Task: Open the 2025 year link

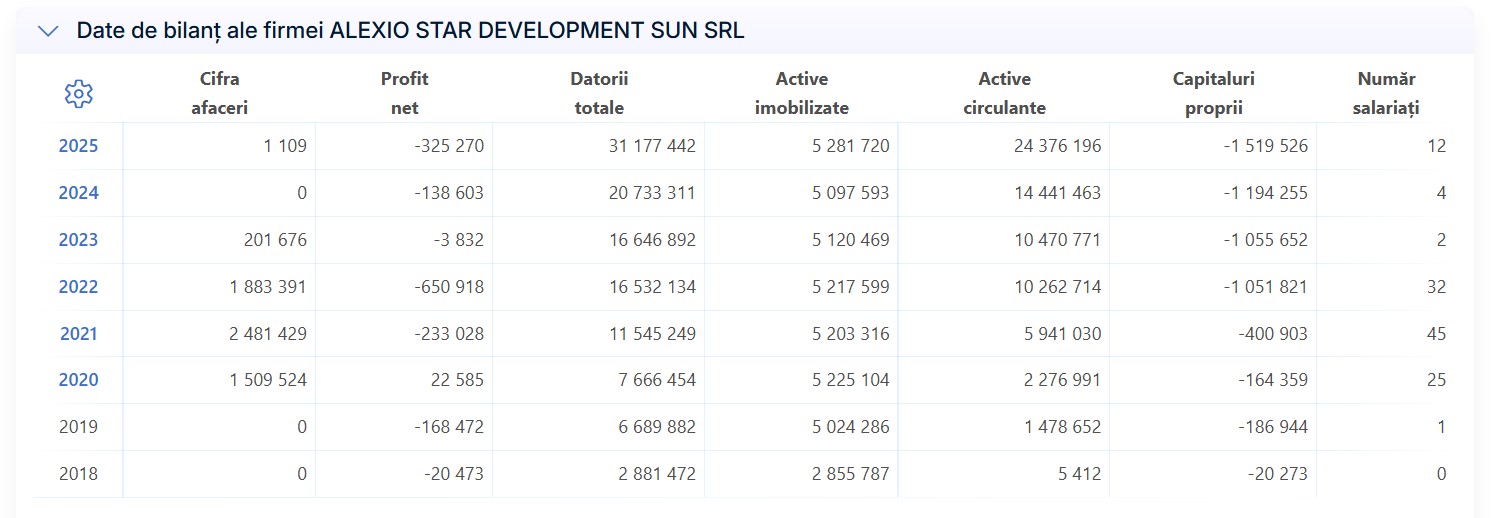Action: [x=78, y=146]
